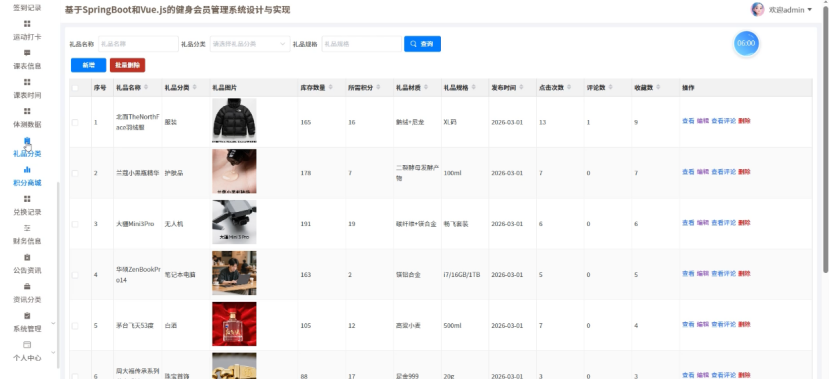Open the 兰蔻 serum product thumbnail

coord(234,171)
